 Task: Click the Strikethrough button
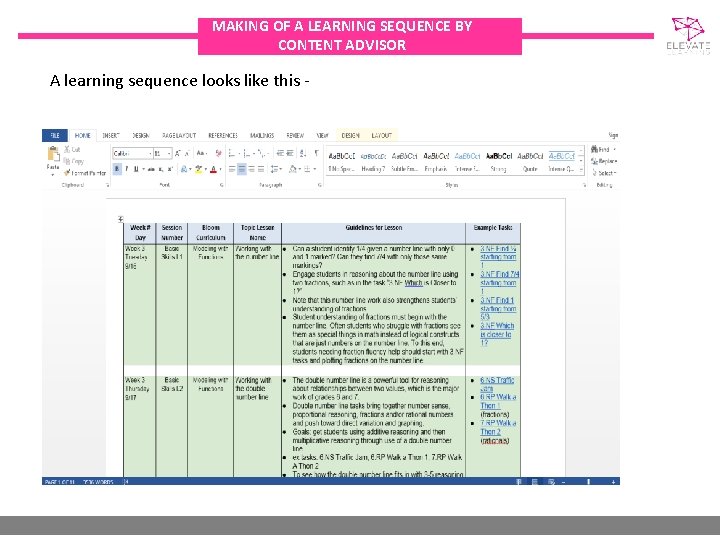click(x=151, y=169)
